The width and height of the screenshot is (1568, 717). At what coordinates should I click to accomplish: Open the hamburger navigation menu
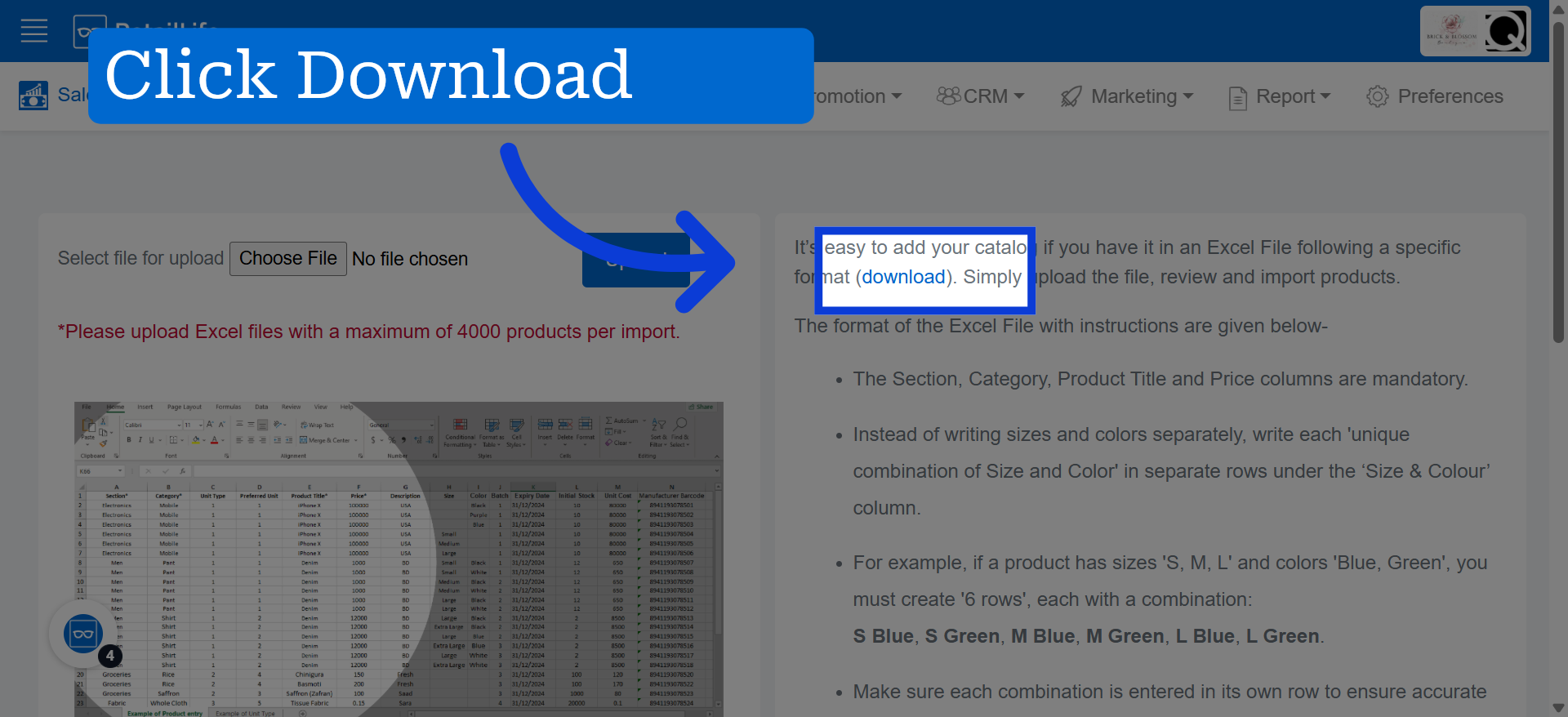34,31
